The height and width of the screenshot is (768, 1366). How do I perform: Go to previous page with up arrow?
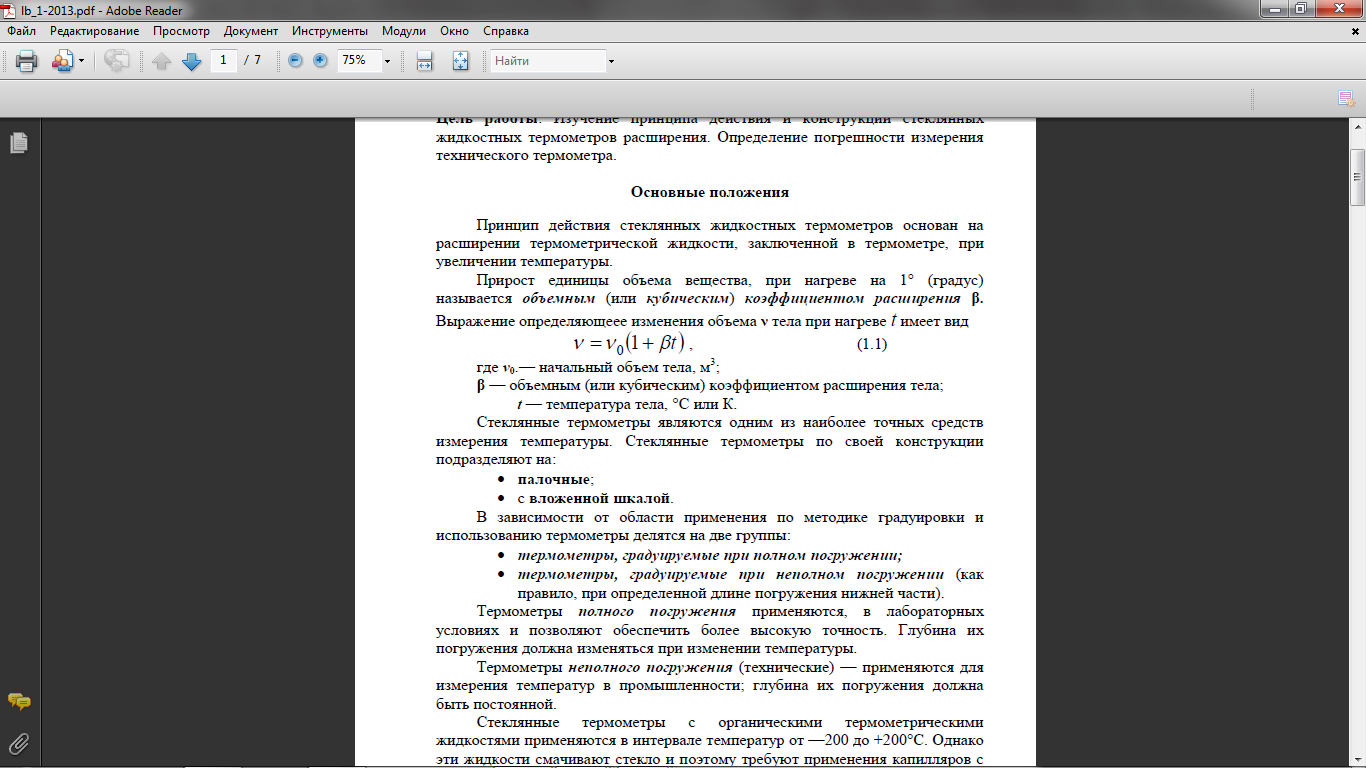click(x=162, y=61)
